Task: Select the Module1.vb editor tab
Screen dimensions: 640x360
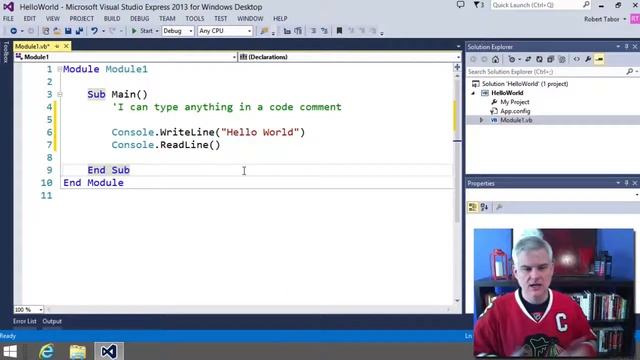Action: click(x=32, y=46)
